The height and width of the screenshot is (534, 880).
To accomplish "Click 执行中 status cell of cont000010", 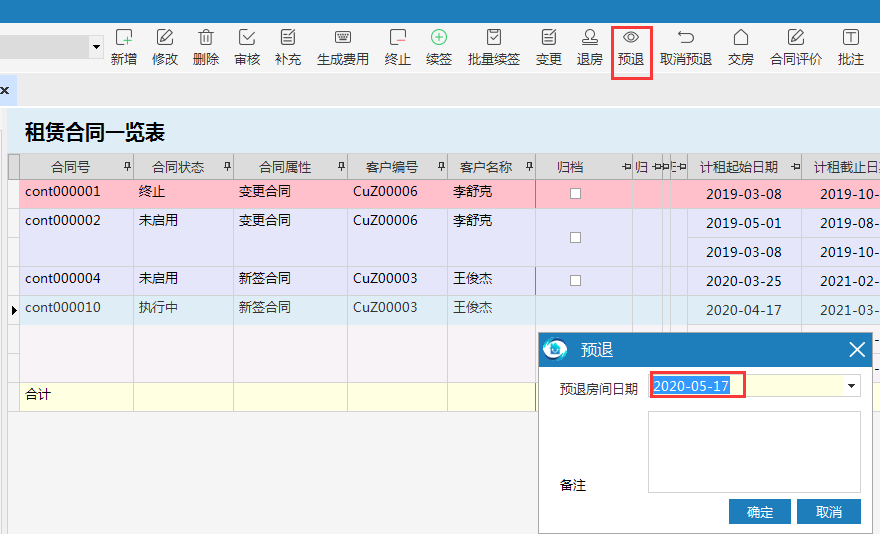I will click(x=184, y=310).
